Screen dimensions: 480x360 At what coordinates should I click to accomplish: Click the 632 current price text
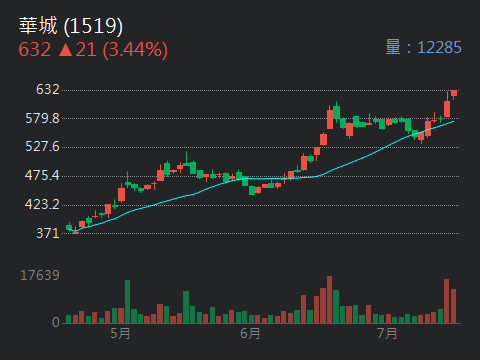35,49
